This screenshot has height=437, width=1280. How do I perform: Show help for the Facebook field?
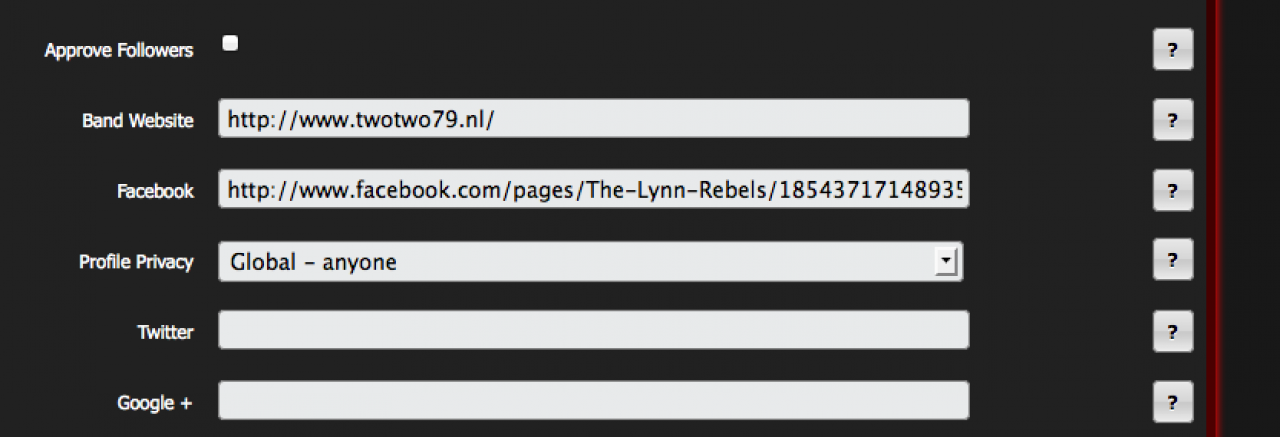point(1172,190)
